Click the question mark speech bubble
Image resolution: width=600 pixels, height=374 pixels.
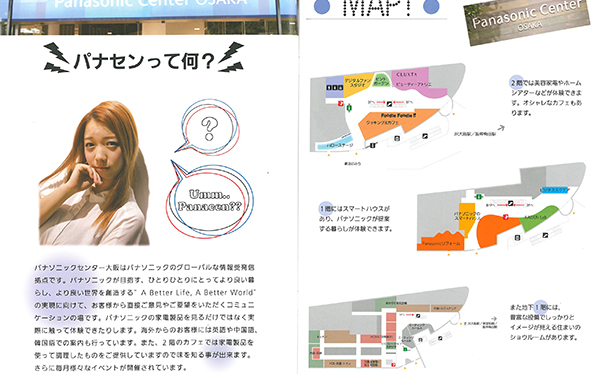click(209, 127)
